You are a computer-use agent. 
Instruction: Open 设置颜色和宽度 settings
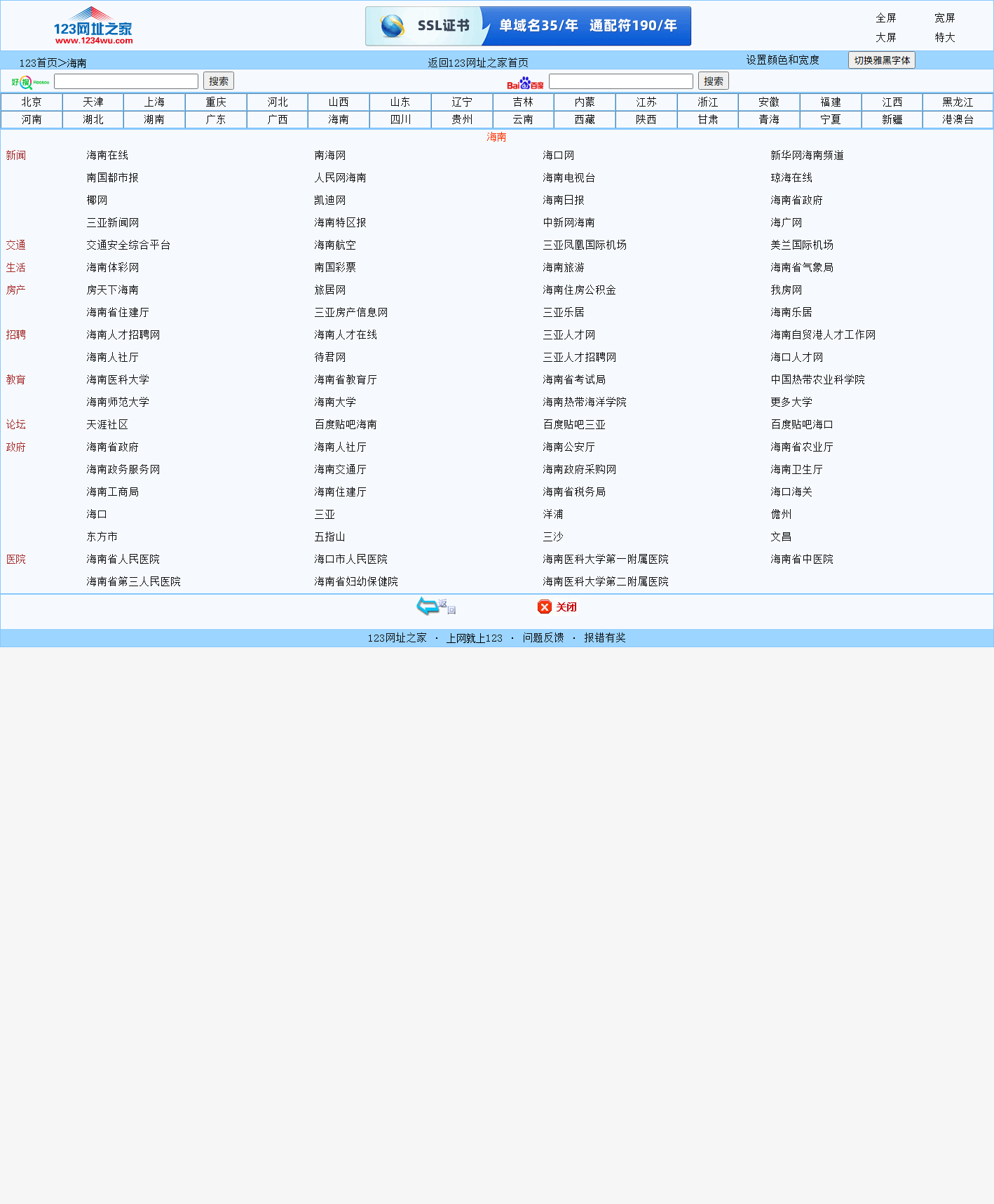(783, 60)
